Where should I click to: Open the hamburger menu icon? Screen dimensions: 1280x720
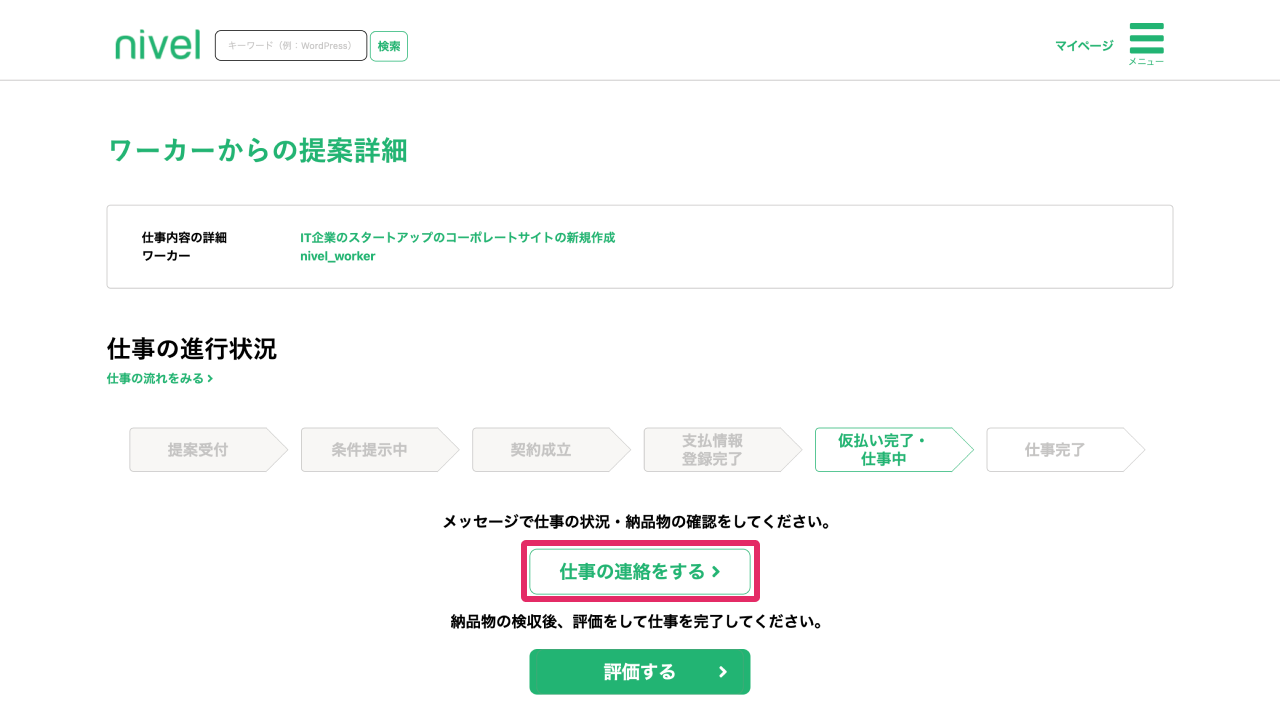tap(1146, 38)
